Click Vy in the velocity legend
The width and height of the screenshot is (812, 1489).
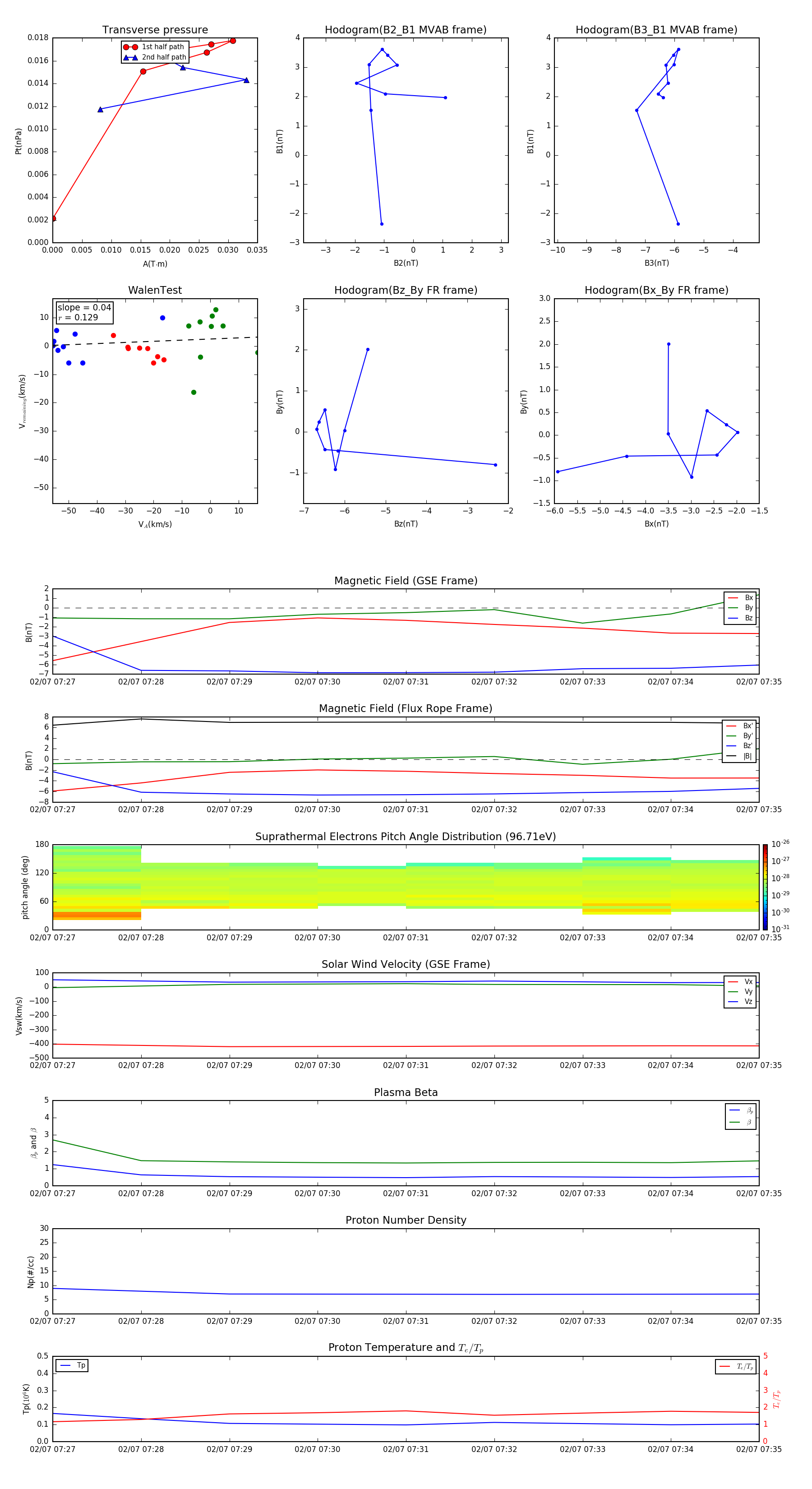tap(740, 991)
